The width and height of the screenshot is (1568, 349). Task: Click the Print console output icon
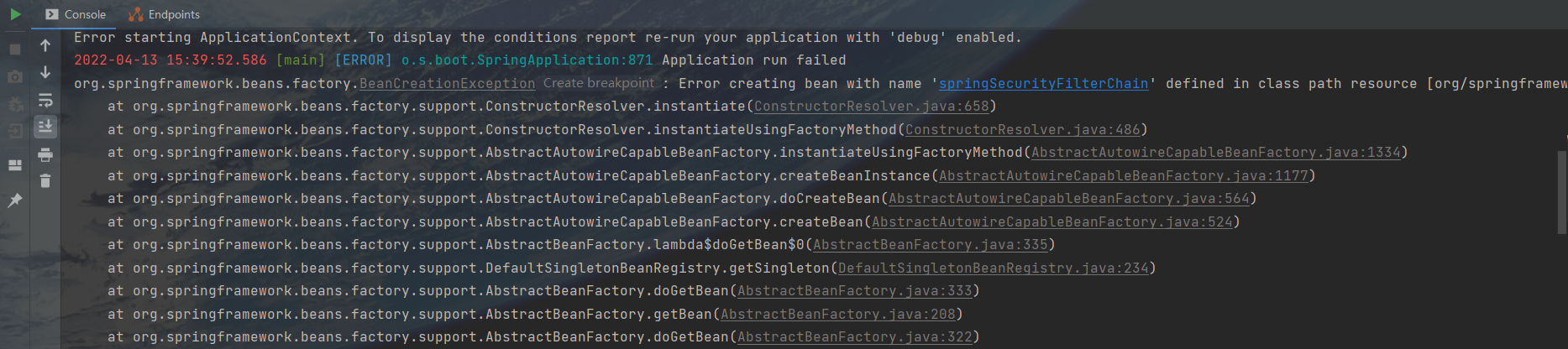tap(45, 154)
